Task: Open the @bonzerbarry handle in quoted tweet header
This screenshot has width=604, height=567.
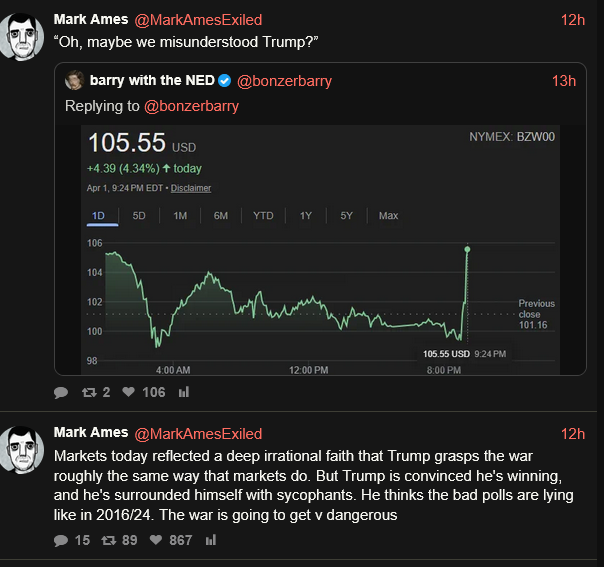Action: coord(284,81)
